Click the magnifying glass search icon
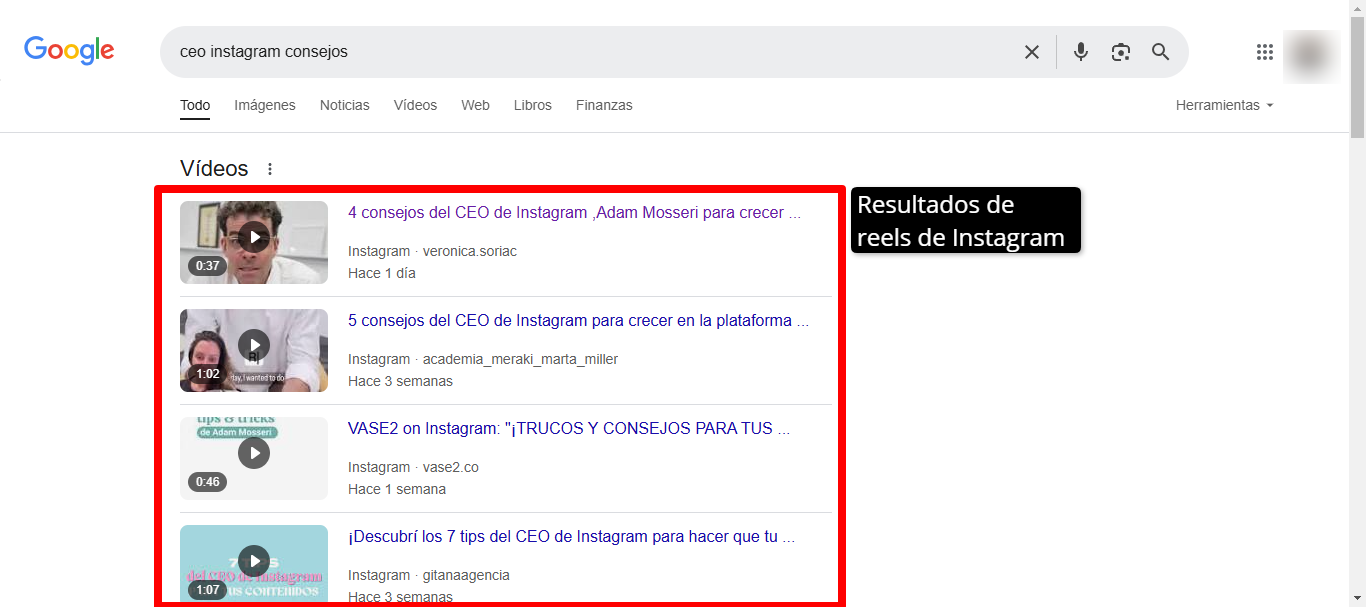1366x607 pixels. click(1160, 52)
